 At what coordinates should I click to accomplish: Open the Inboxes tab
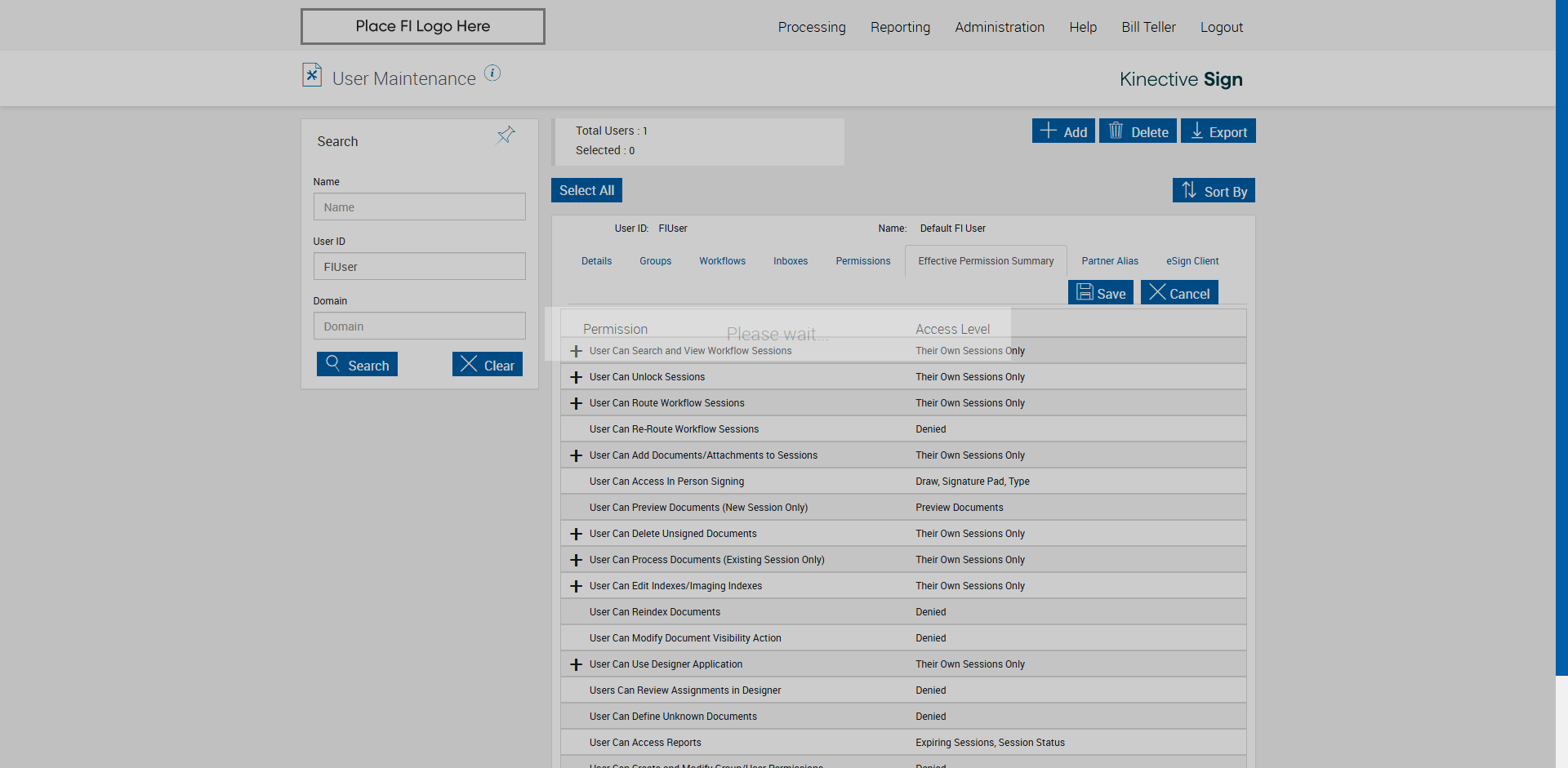point(791,261)
